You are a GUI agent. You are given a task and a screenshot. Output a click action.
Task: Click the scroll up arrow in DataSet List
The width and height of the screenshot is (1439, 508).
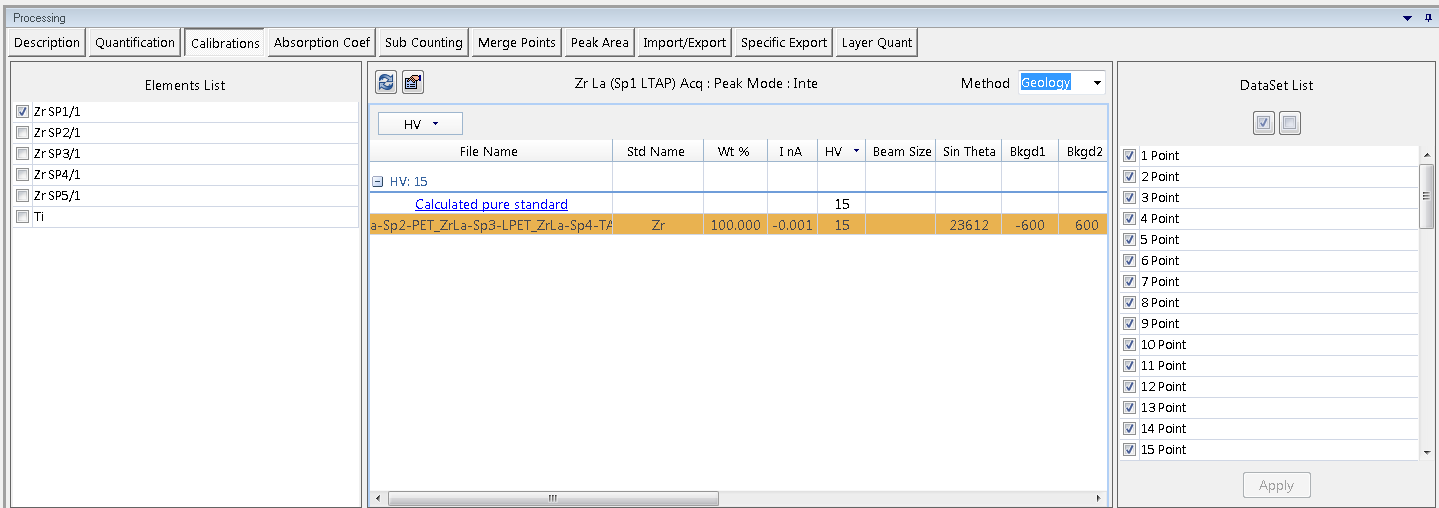pos(1426,155)
